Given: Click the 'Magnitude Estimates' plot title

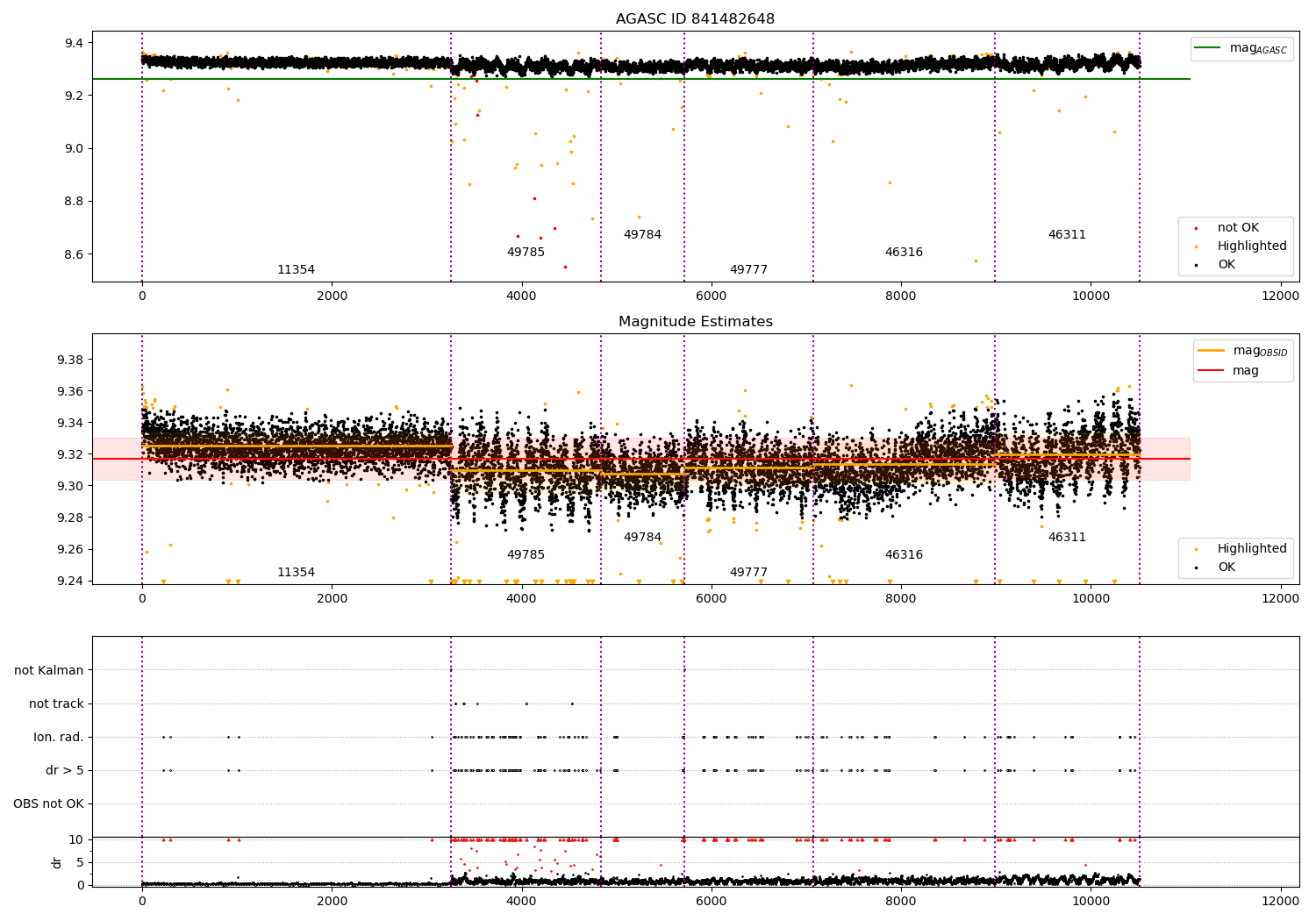Looking at the screenshot, I should [695, 322].
